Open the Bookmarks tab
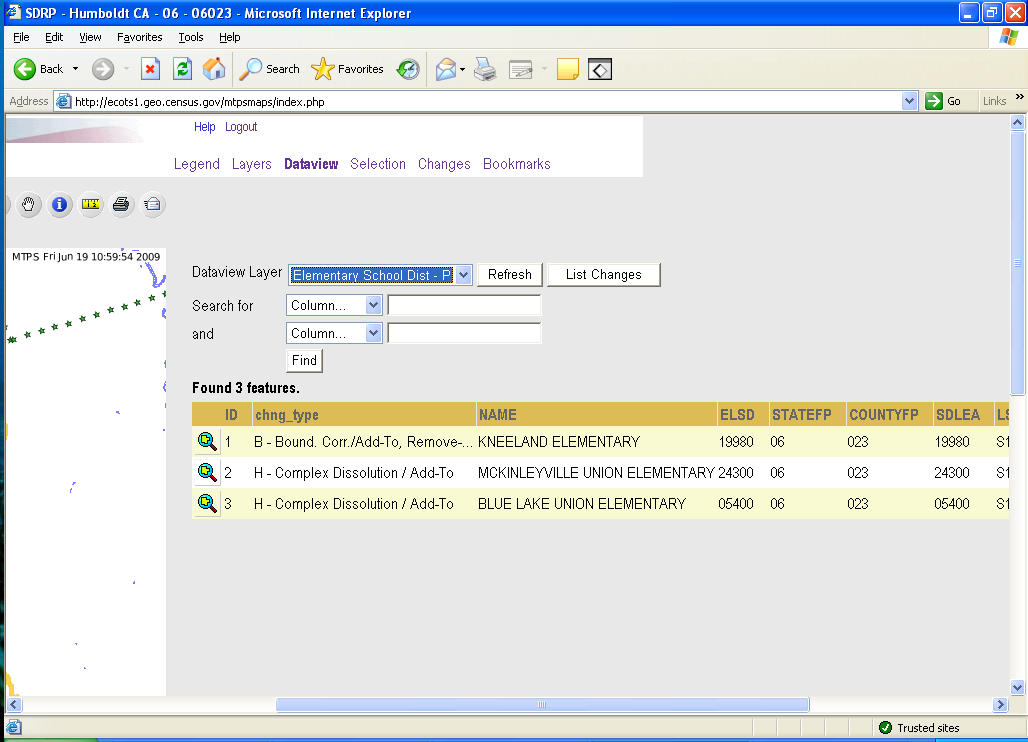 click(x=516, y=164)
